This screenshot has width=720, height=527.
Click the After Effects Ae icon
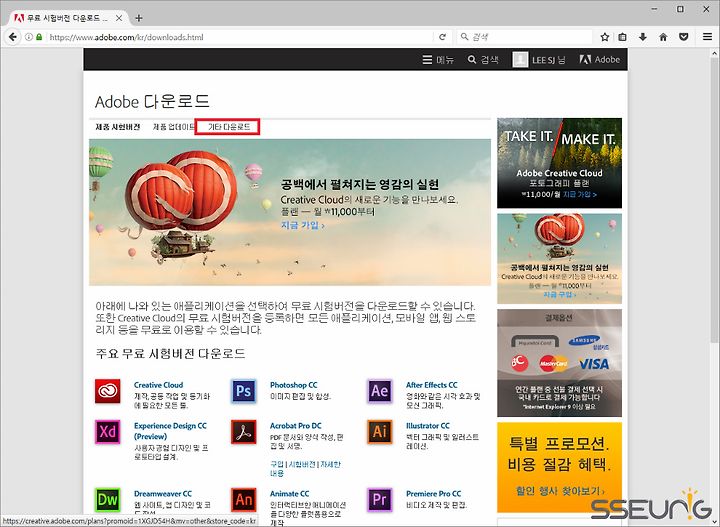coord(379,391)
